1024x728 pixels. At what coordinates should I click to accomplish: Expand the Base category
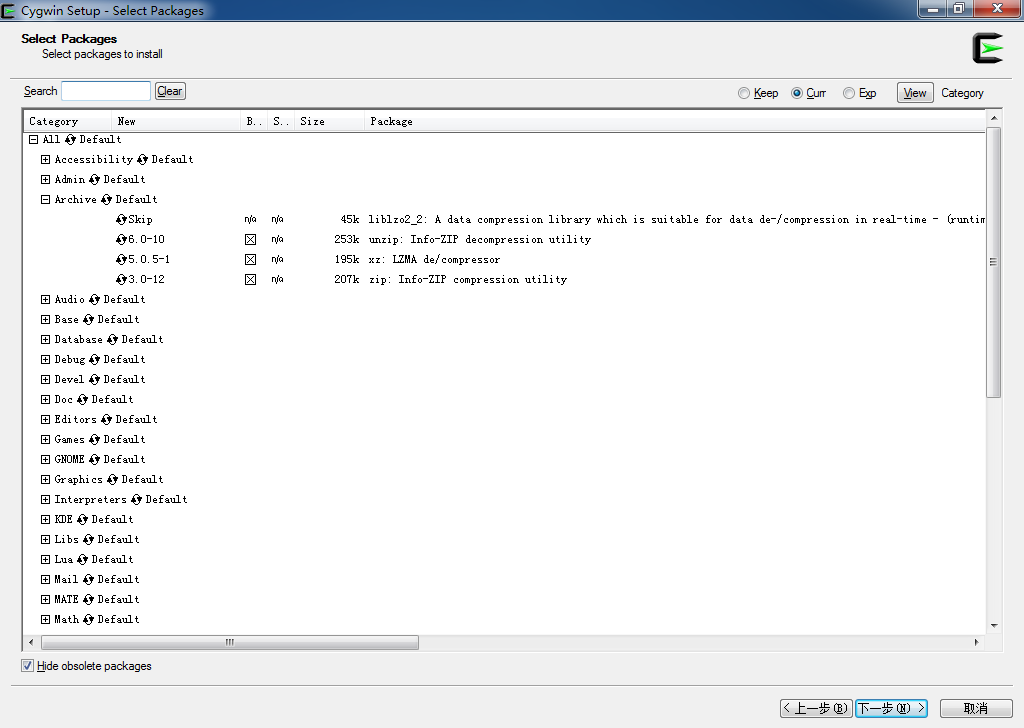pos(45,320)
